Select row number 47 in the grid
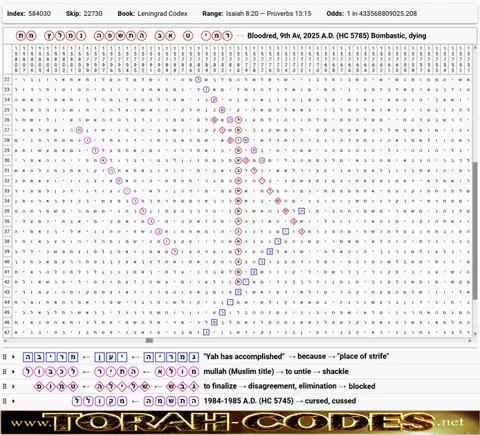 click(x=7, y=332)
